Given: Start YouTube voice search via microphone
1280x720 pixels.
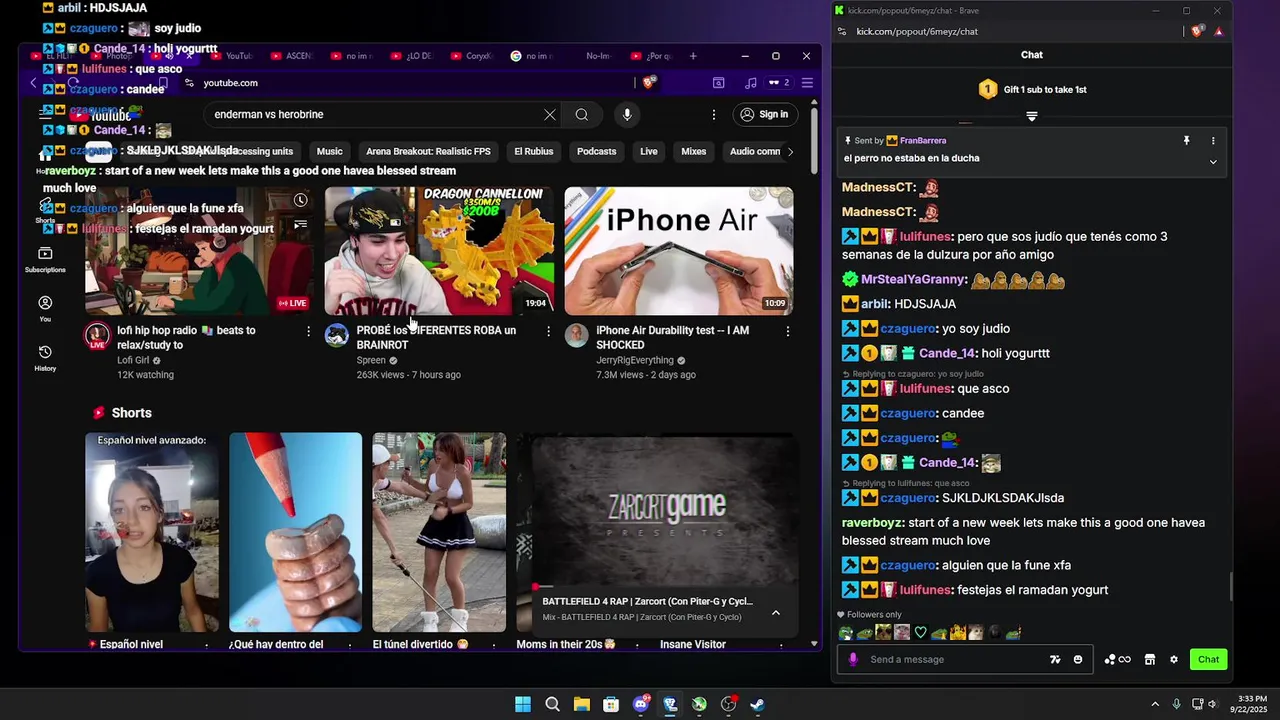Looking at the screenshot, I should [627, 114].
